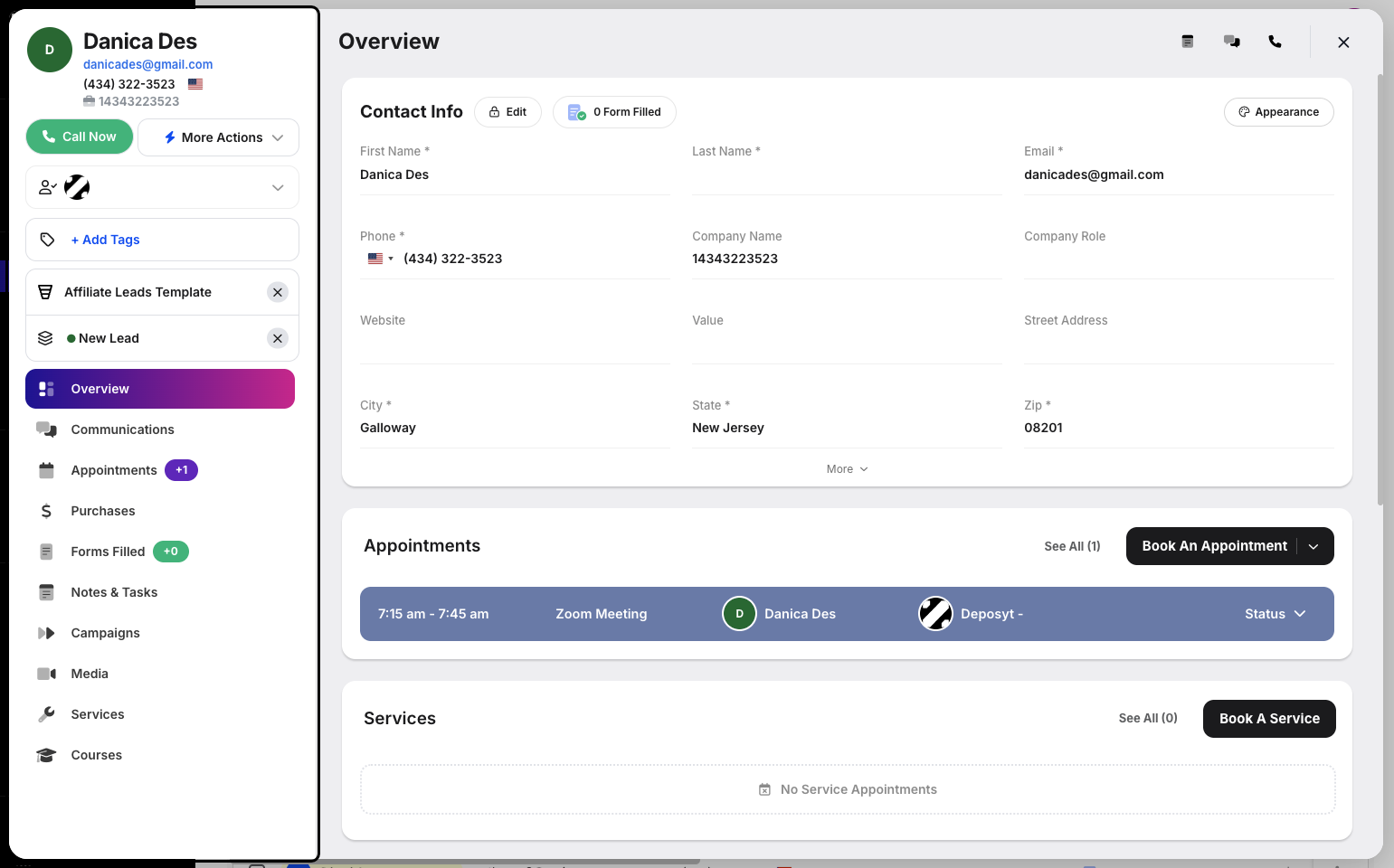This screenshot has width=1394, height=868.
Task: Open Communications section
Action: click(160, 429)
